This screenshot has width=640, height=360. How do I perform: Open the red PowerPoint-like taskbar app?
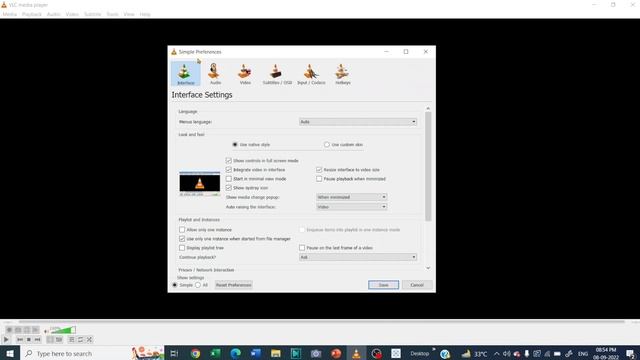pyautogui.click(x=336, y=353)
